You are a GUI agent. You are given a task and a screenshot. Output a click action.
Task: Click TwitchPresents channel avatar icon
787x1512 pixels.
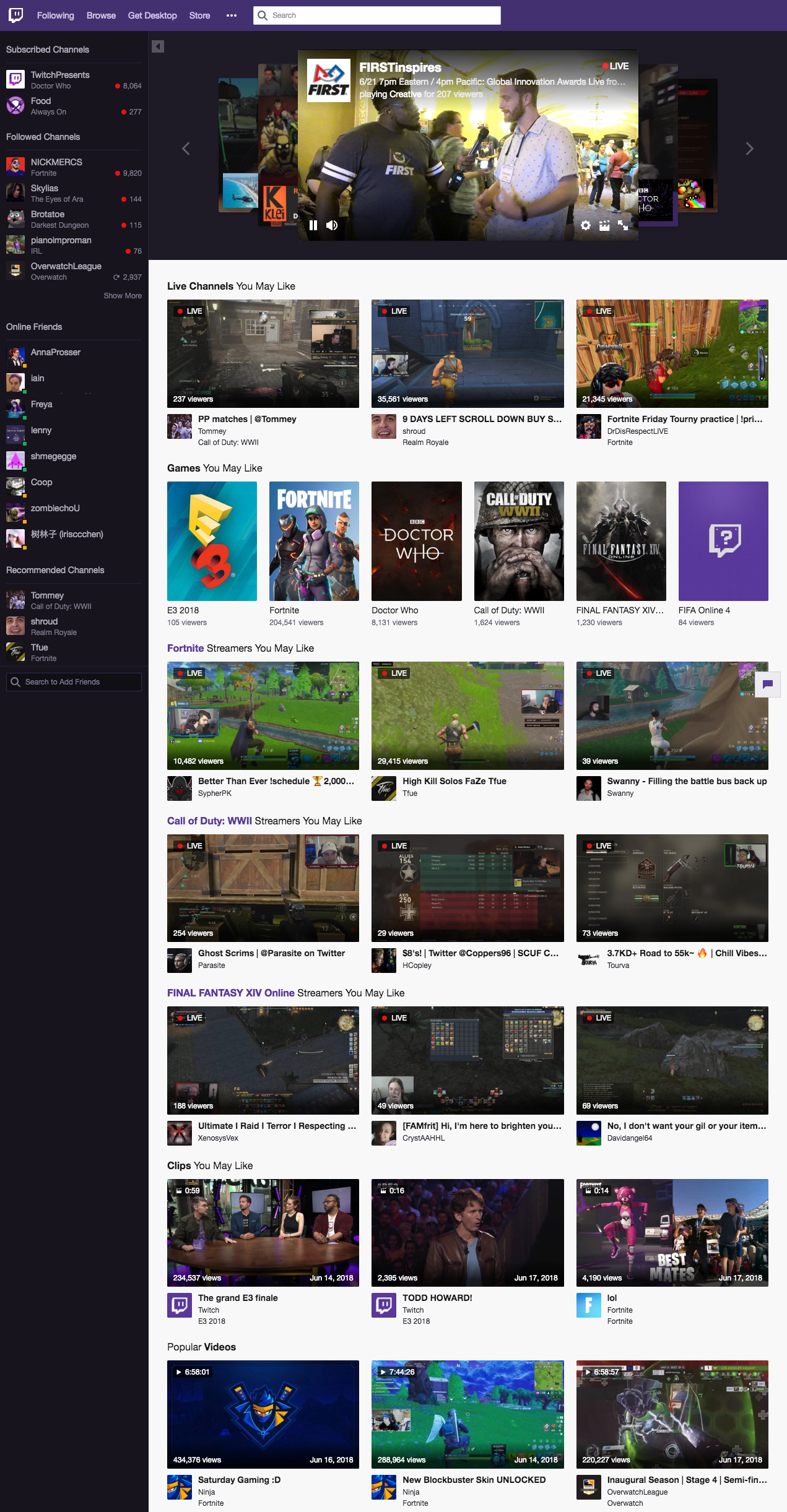point(15,79)
